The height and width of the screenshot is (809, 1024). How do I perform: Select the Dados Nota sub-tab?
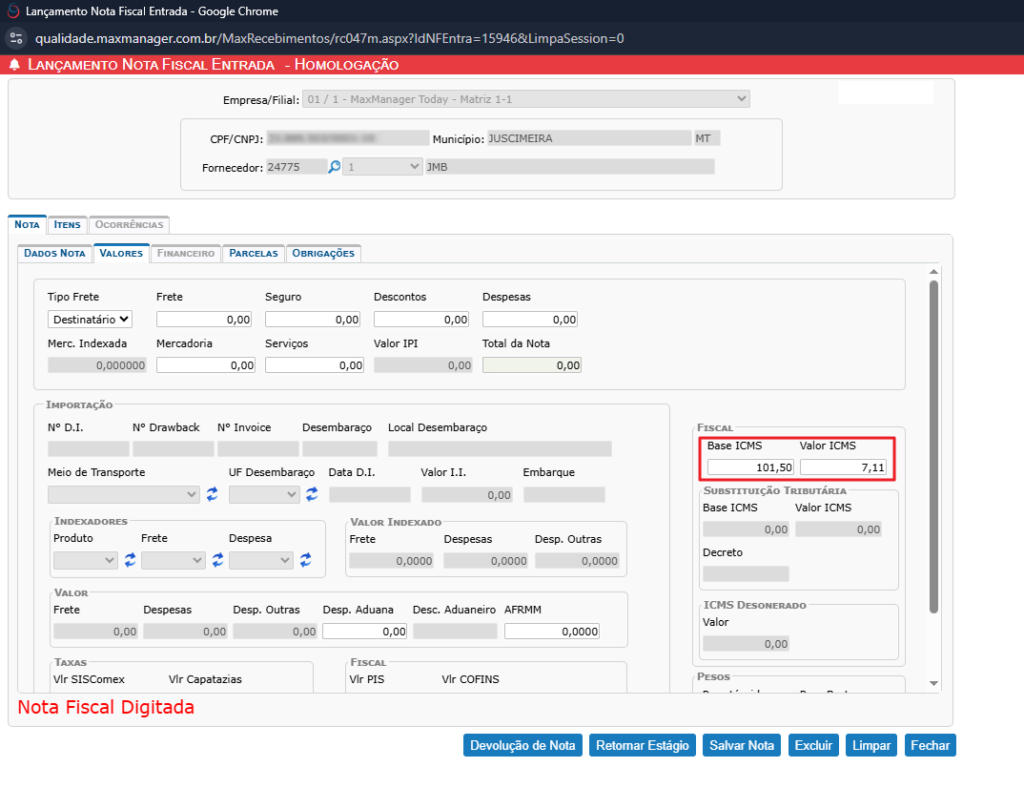[55, 254]
